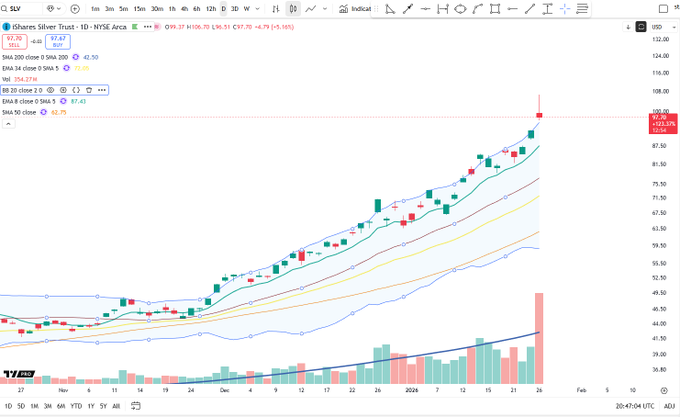
Task: Open the Indicators dialog
Action: 355,9
